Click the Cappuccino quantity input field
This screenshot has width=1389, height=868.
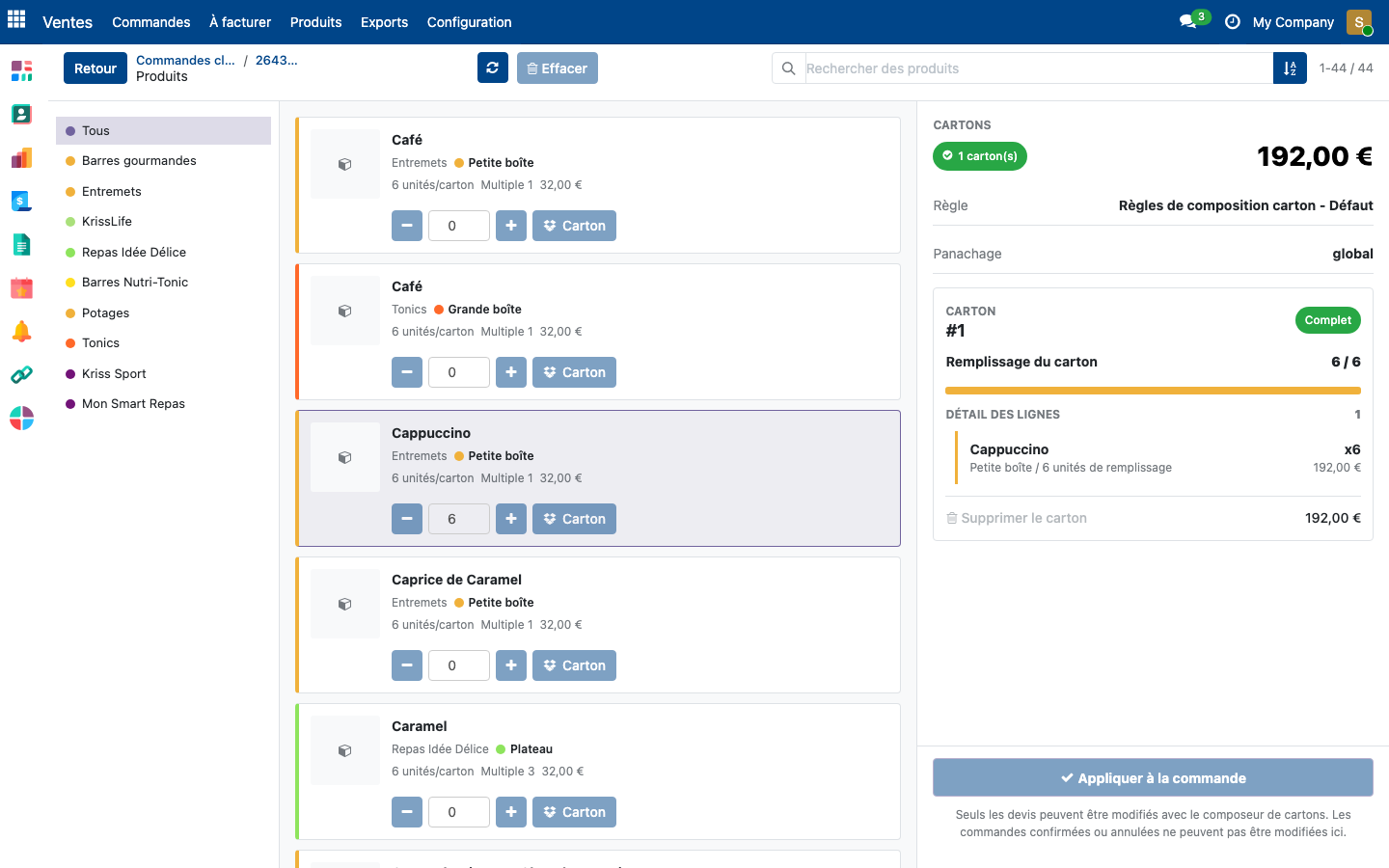click(x=459, y=519)
